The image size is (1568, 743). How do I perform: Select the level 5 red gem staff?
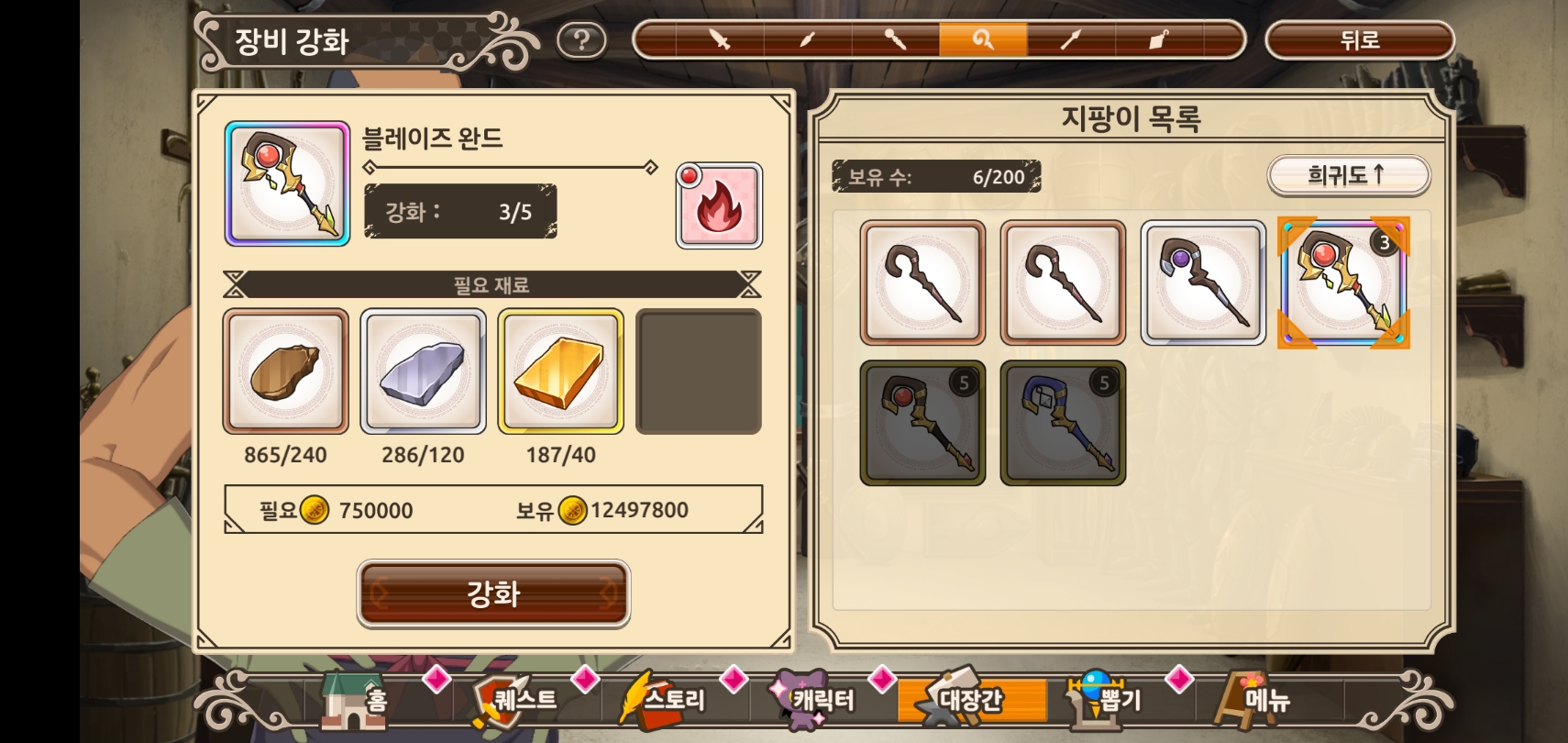coord(922,423)
